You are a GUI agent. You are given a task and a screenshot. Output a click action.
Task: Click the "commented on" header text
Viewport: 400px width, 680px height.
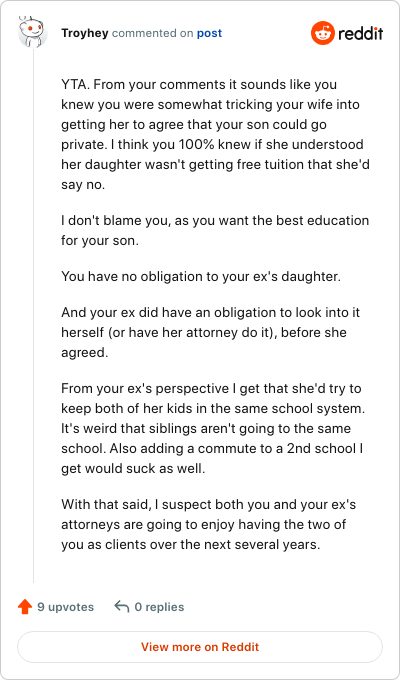[x=153, y=33]
